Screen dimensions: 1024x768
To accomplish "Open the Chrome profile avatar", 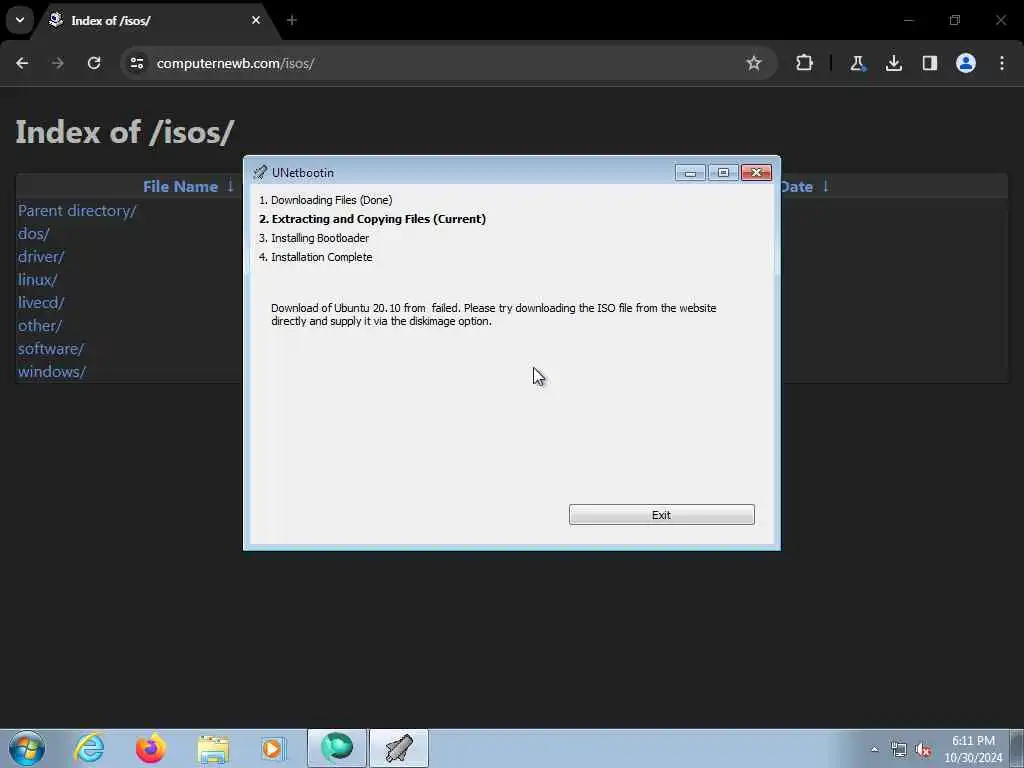I will point(965,63).
